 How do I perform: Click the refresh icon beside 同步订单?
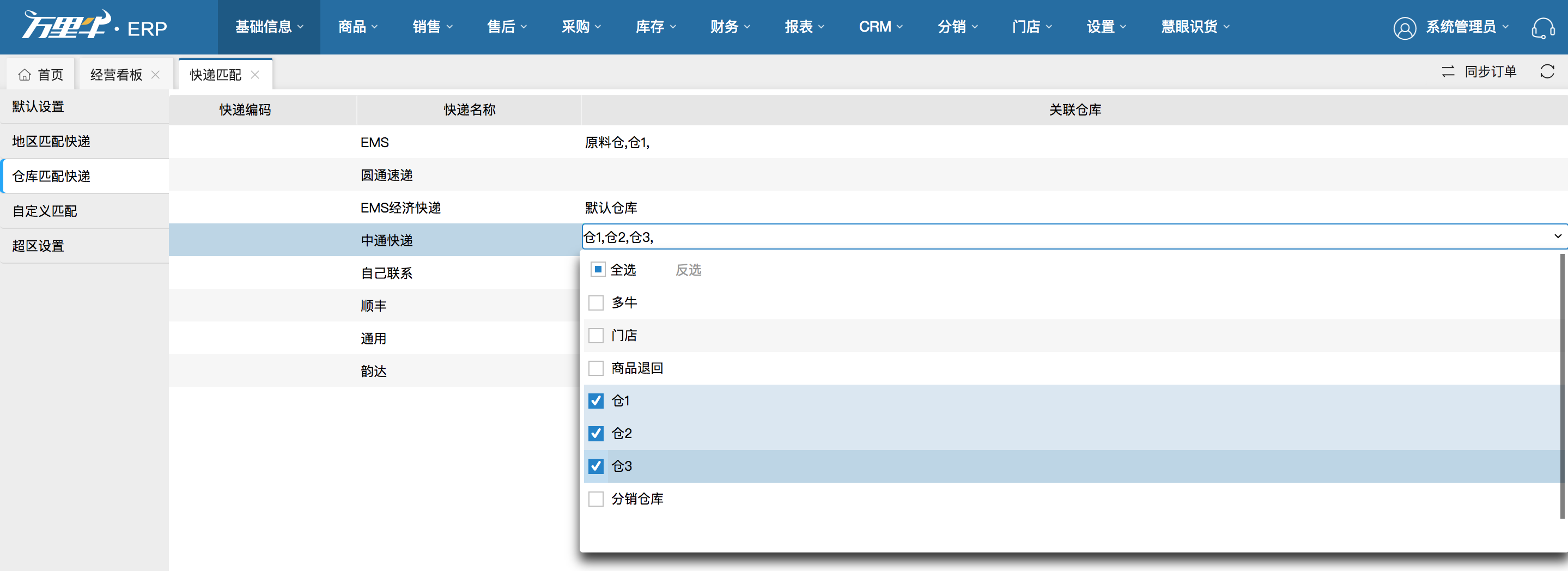click(1547, 72)
